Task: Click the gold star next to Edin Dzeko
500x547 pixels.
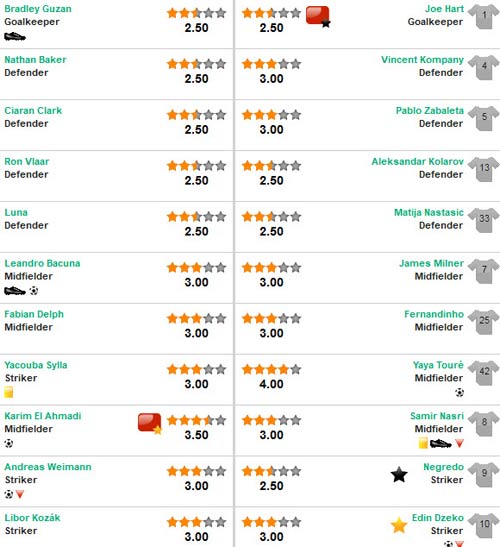Action: [399, 526]
